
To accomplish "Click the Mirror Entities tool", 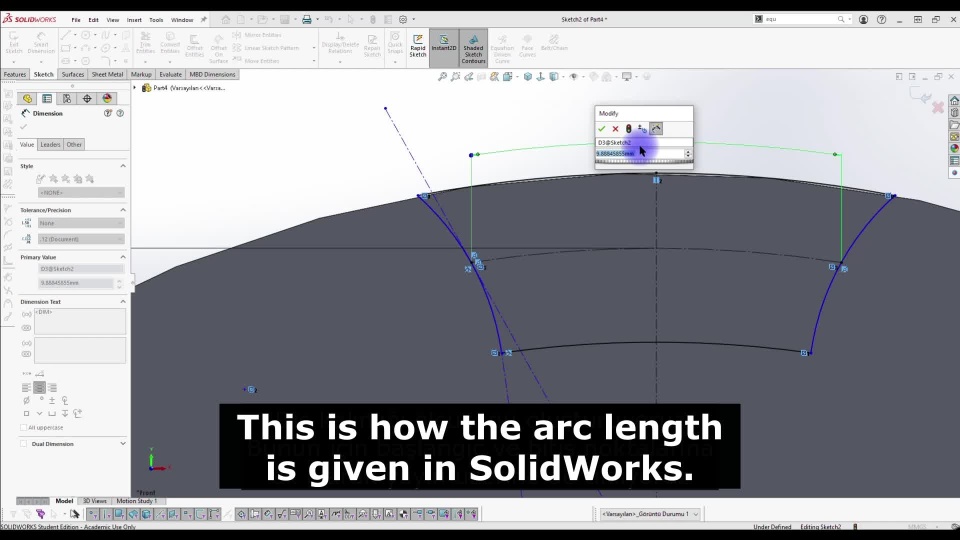I will click(x=257, y=35).
